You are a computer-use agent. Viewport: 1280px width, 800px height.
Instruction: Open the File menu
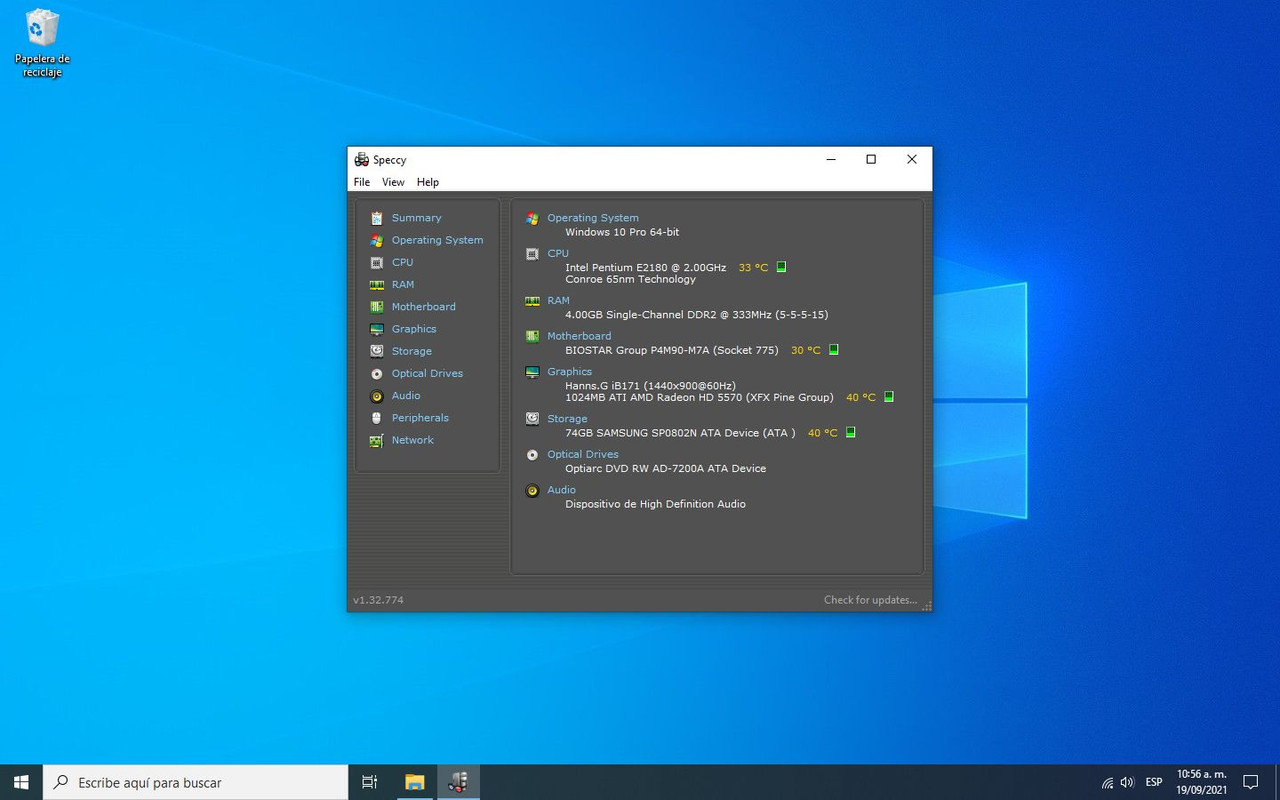point(362,182)
